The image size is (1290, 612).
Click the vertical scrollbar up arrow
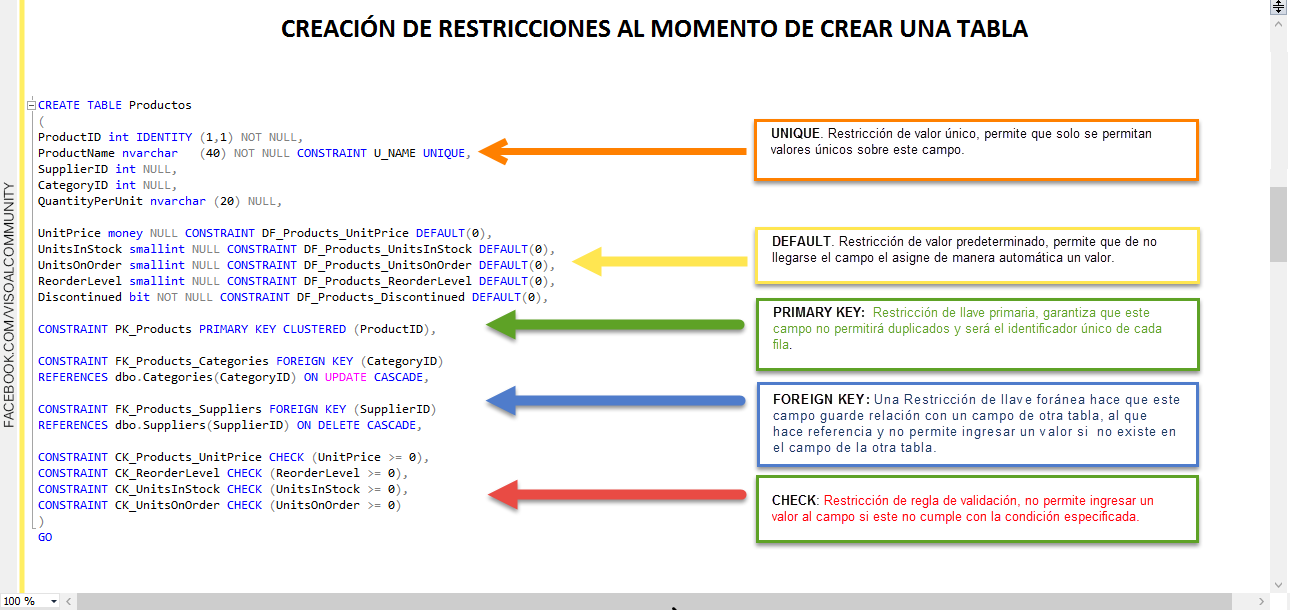point(1278,25)
